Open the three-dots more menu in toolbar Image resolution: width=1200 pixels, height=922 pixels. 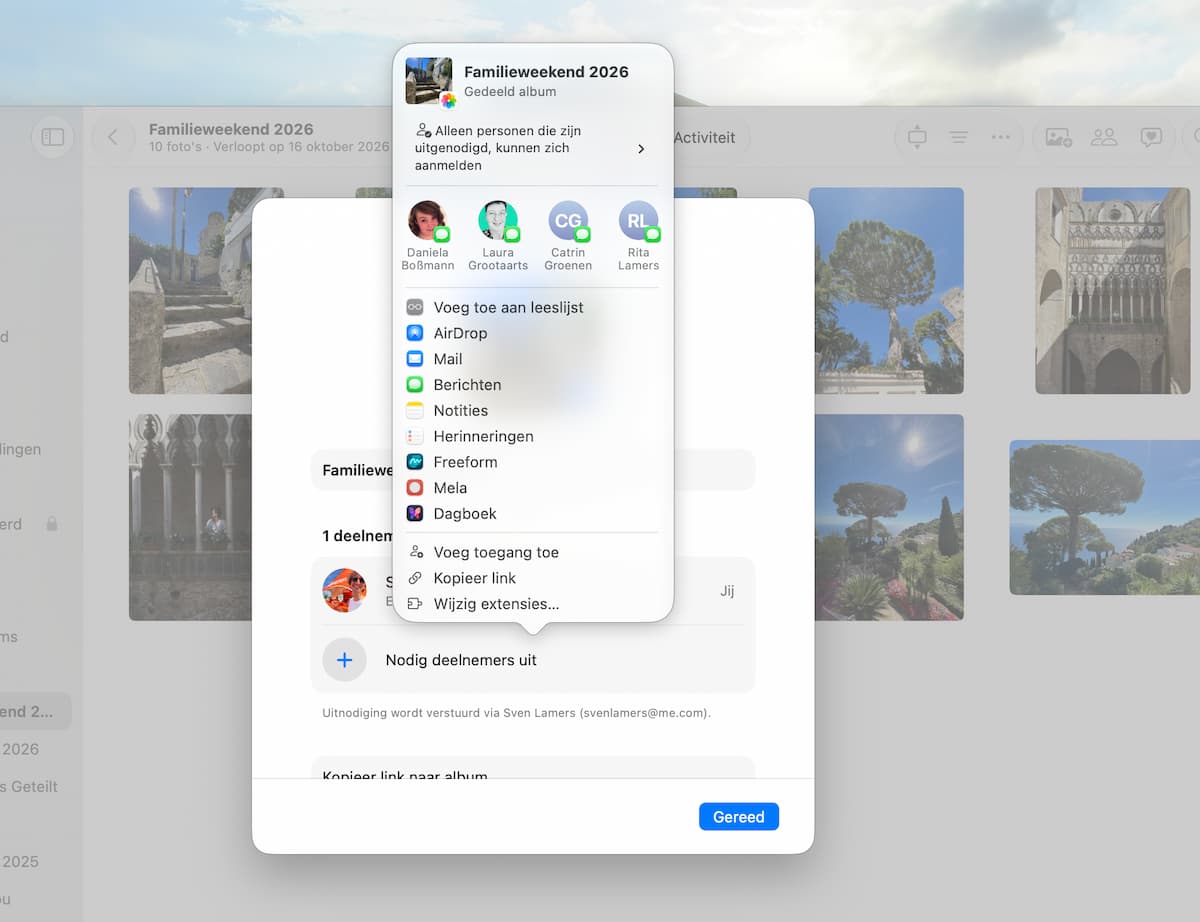click(x=1000, y=138)
